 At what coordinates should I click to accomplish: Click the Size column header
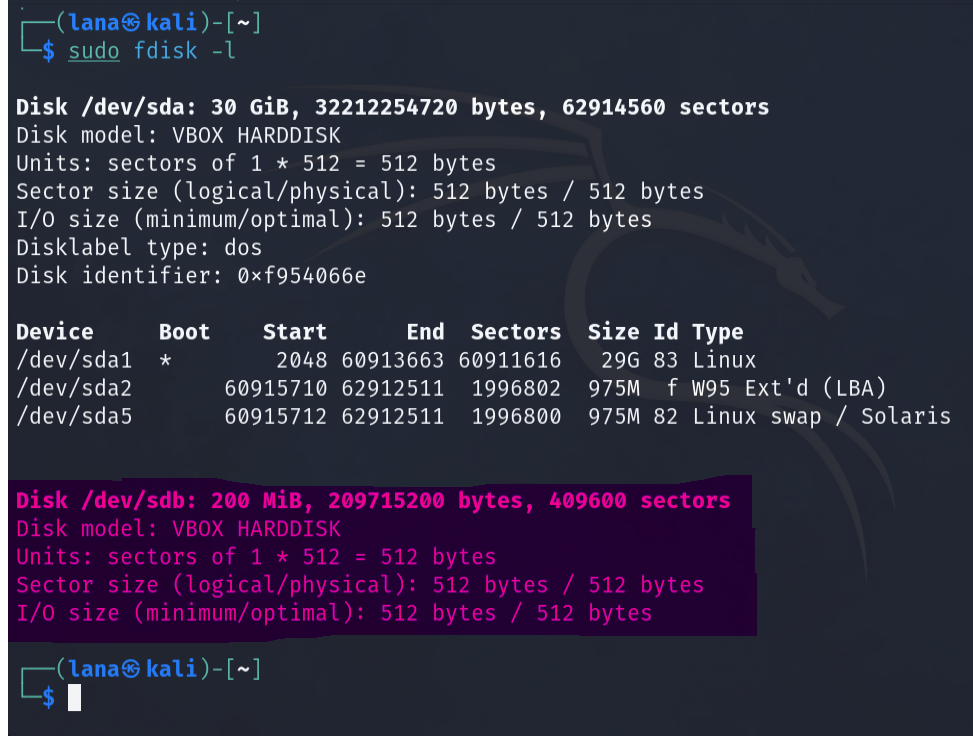point(613,332)
